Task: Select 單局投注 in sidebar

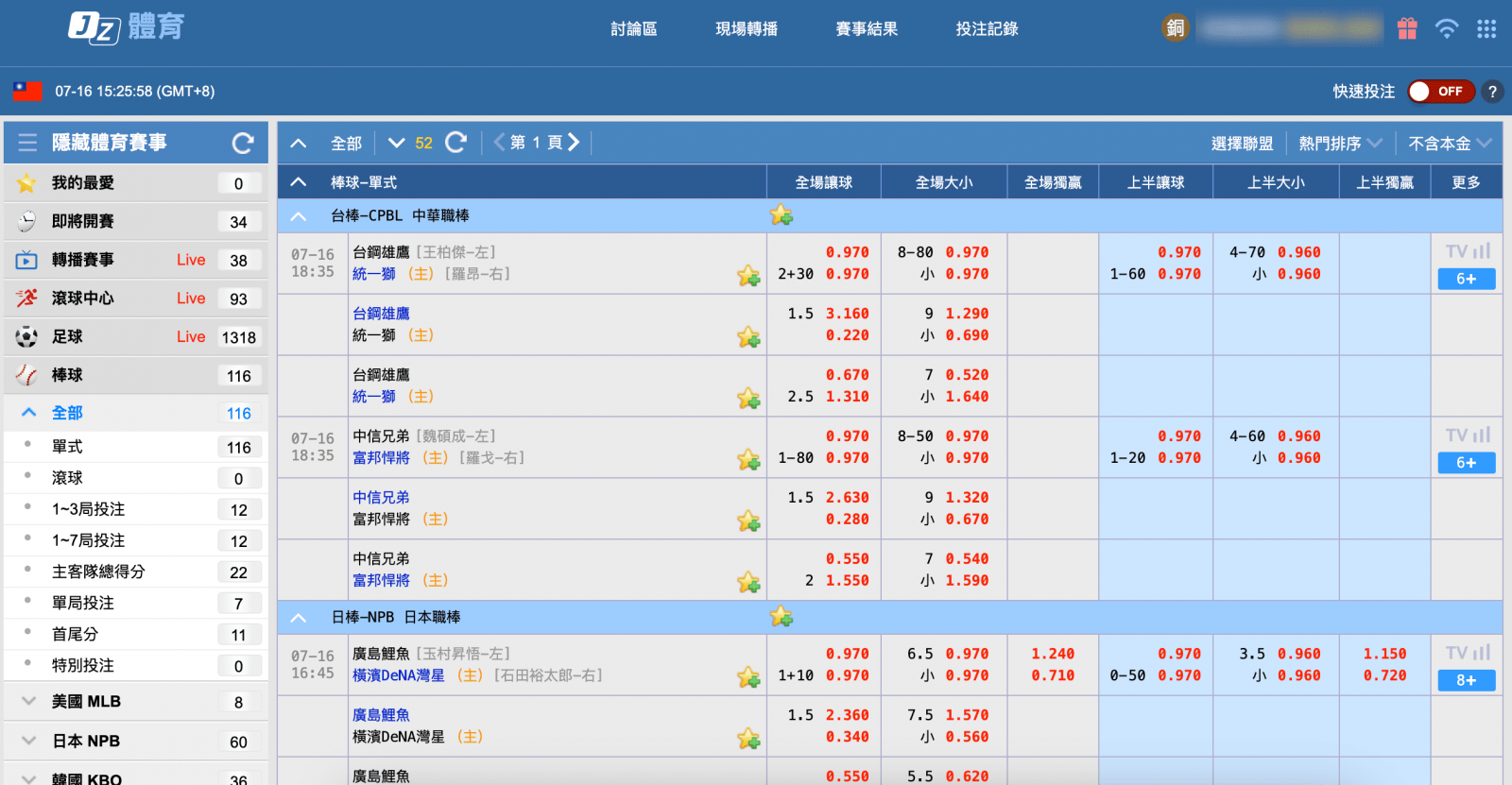Action: [136, 603]
